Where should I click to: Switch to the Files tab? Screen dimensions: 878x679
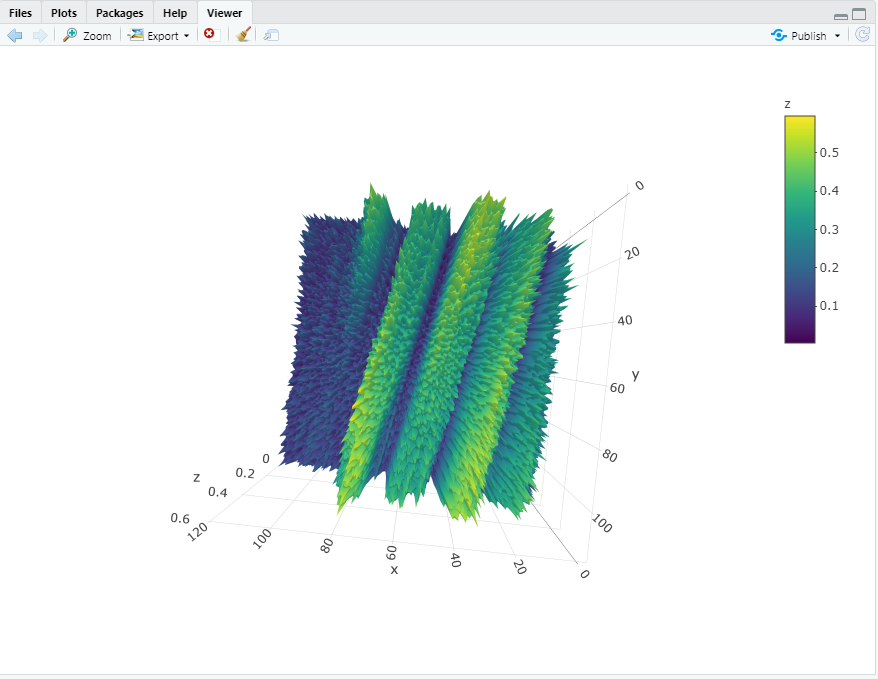[20, 13]
